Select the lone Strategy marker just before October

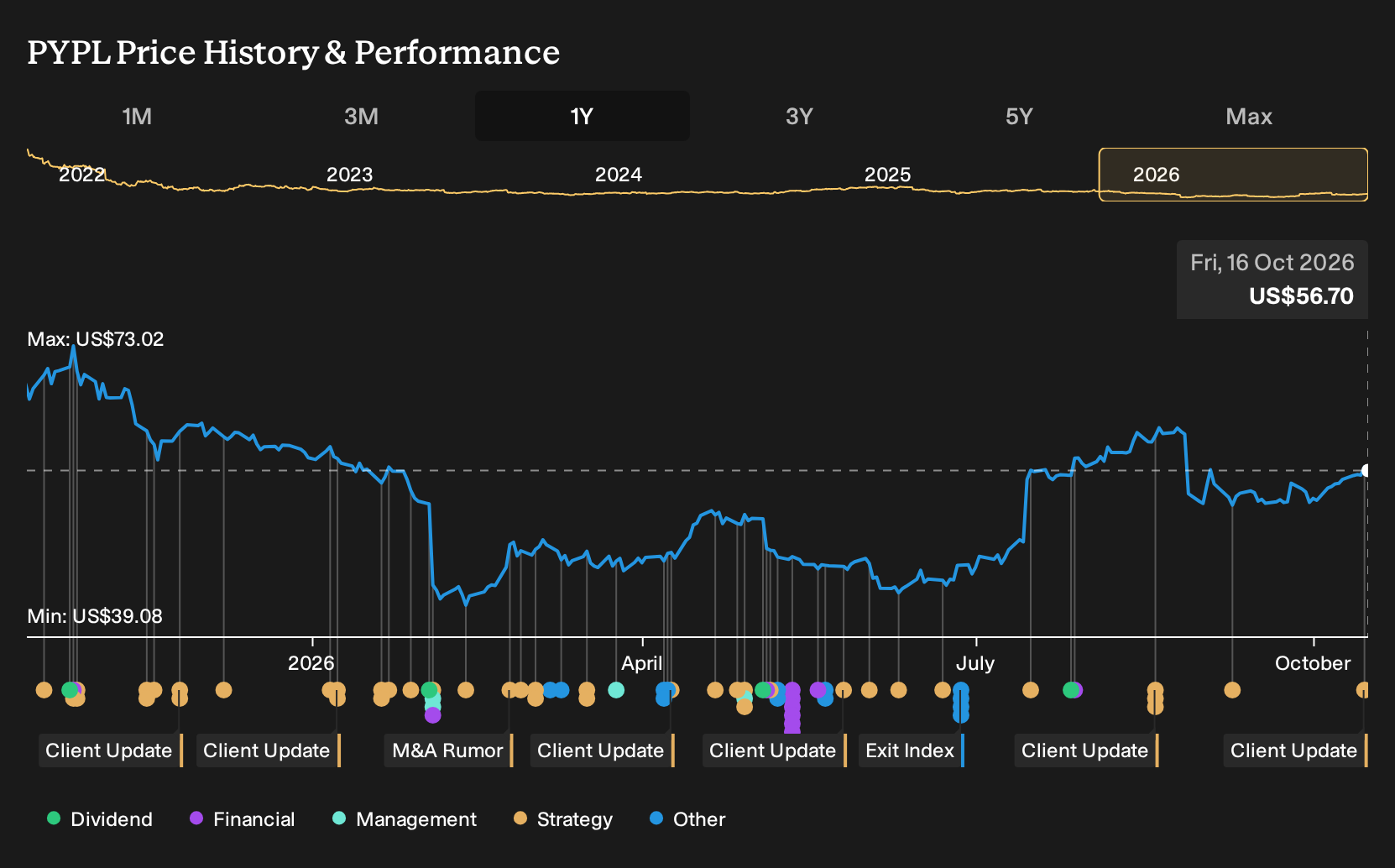[x=1232, y=690]
